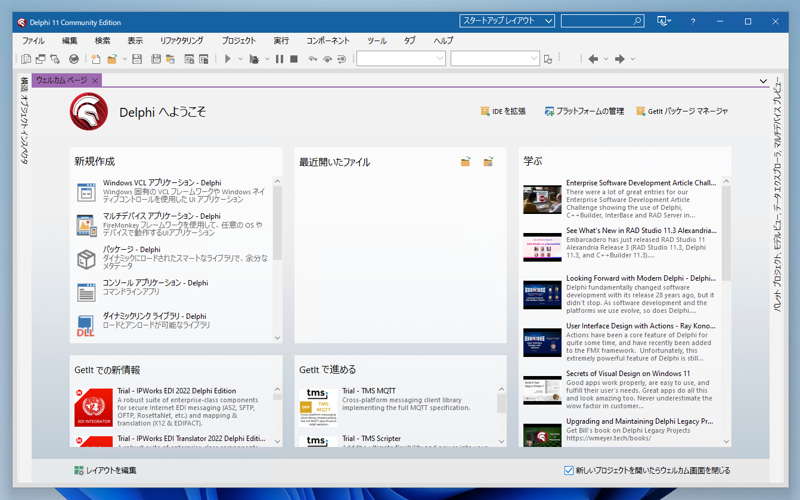Viewport: 800px width, 500px height.
Task: Open the リファクタリング menu
Action: click(x=182, y=40)
